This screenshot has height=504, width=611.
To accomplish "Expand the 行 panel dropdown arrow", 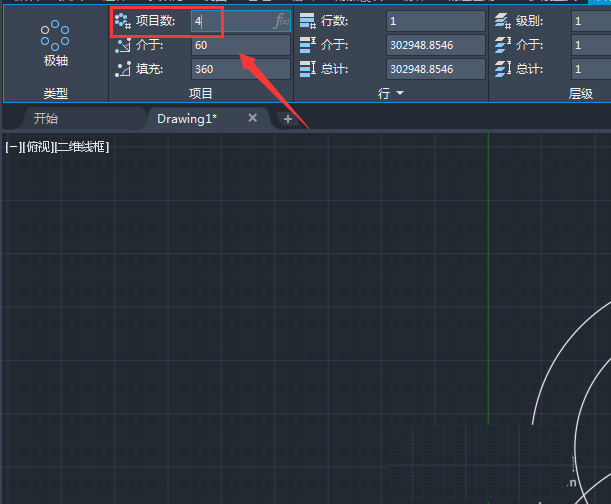I will tap(400, 93).
